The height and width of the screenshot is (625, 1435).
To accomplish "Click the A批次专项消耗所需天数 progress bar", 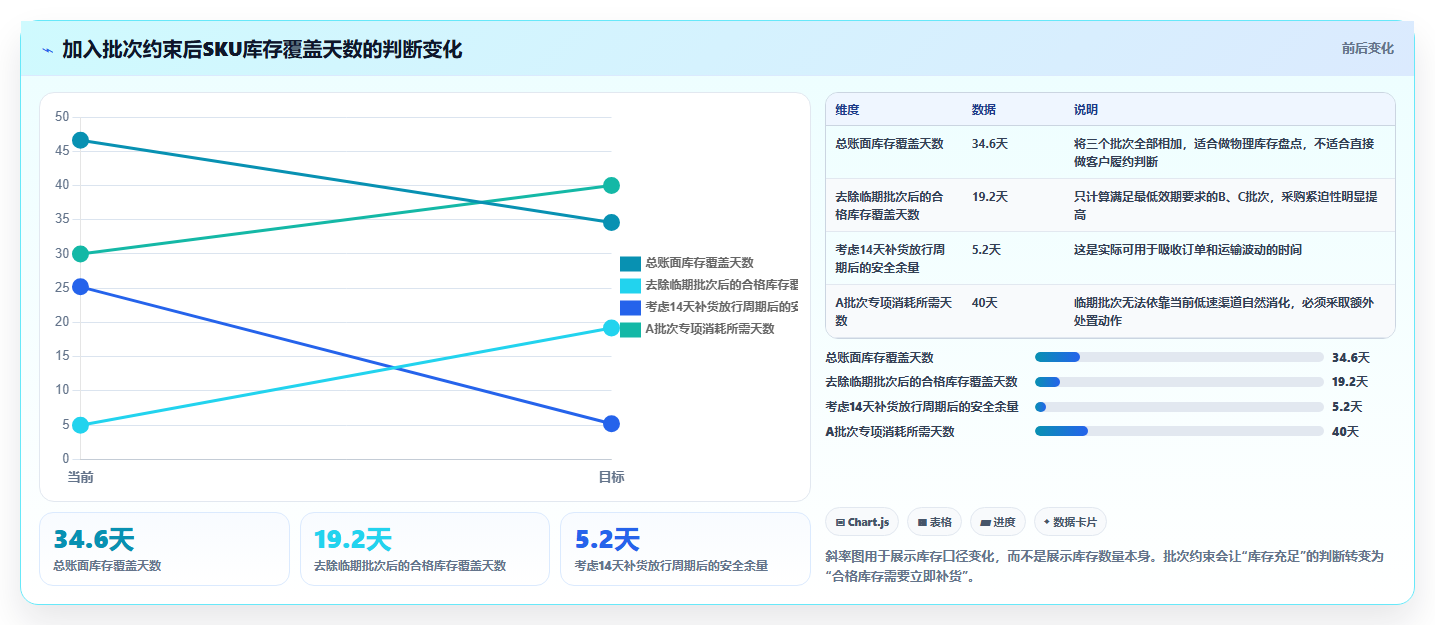I will pyautogui.click(x=1179, y=432).
